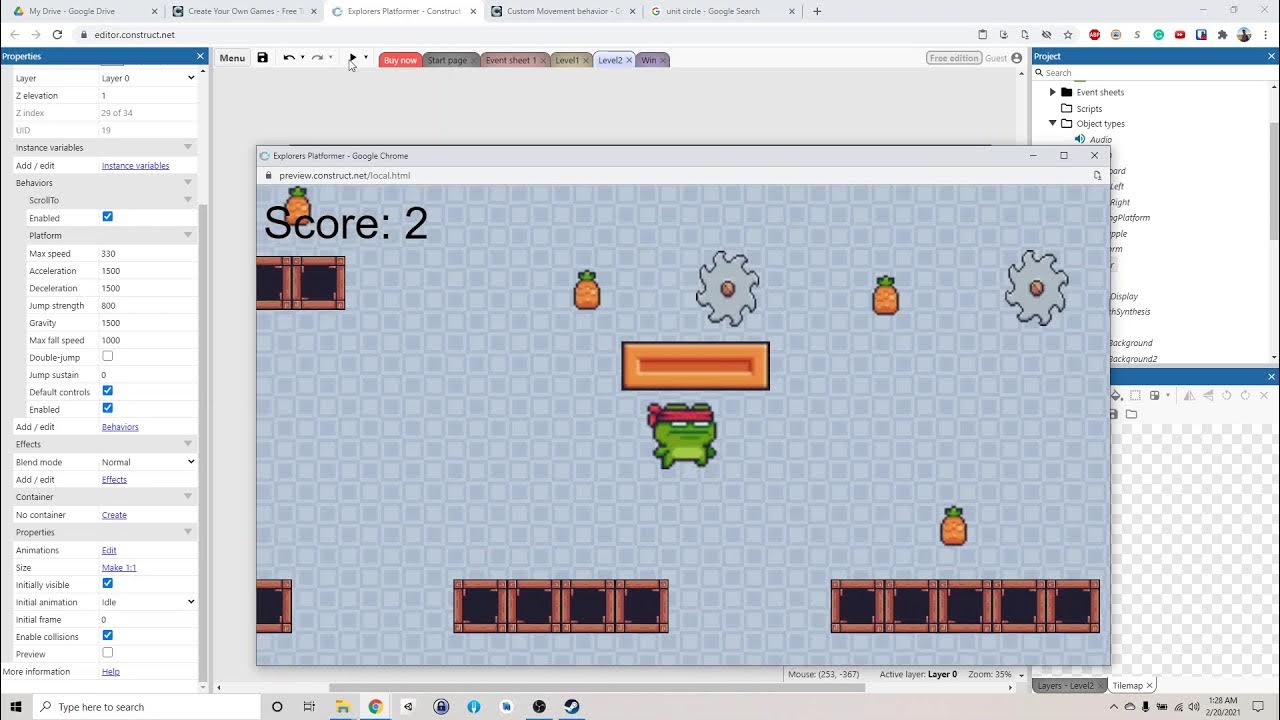Click the Buy now button
Viewport: 1280px width, 720px height.
coord(400,60)
